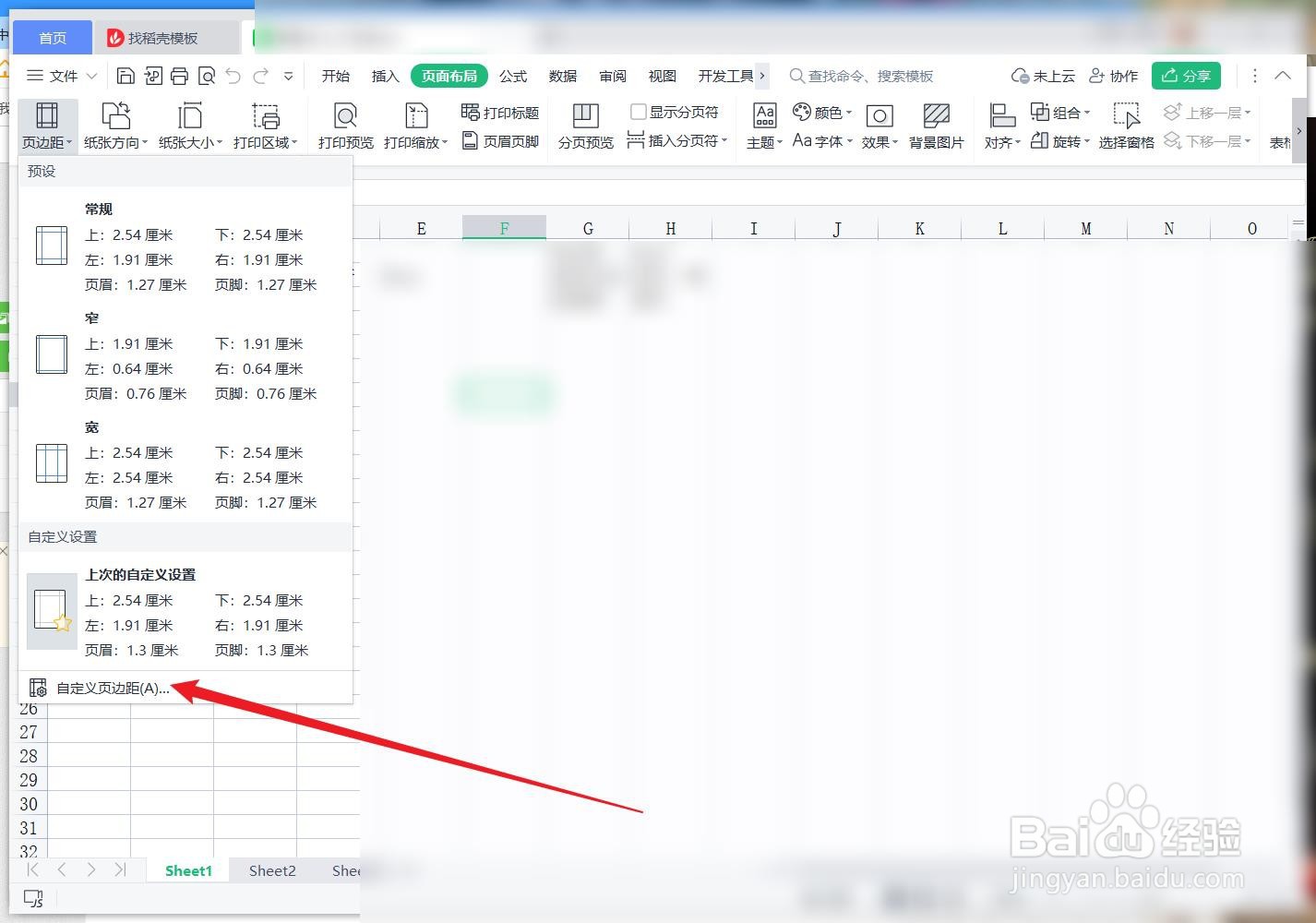The width and height of the screenshot is (1316, 923).
Task: Switch to the 公式 ribbon tab
Action: tap(513, 76)
